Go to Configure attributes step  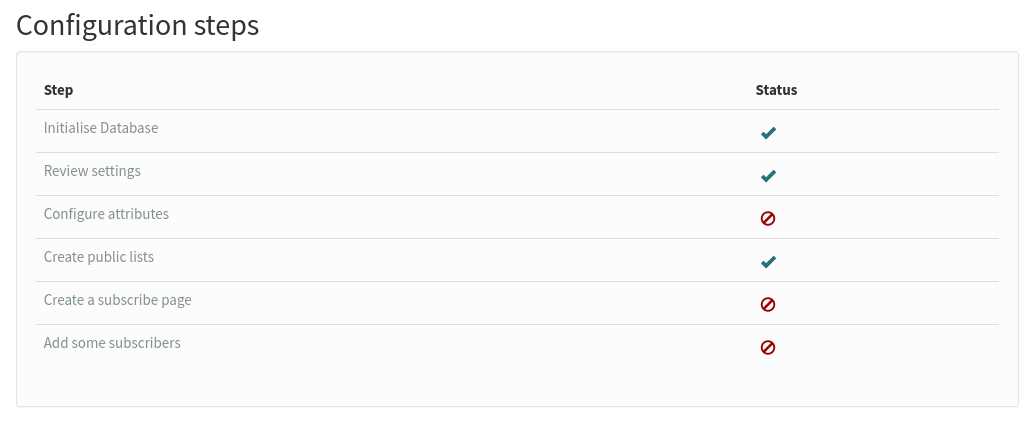[106, 214]
